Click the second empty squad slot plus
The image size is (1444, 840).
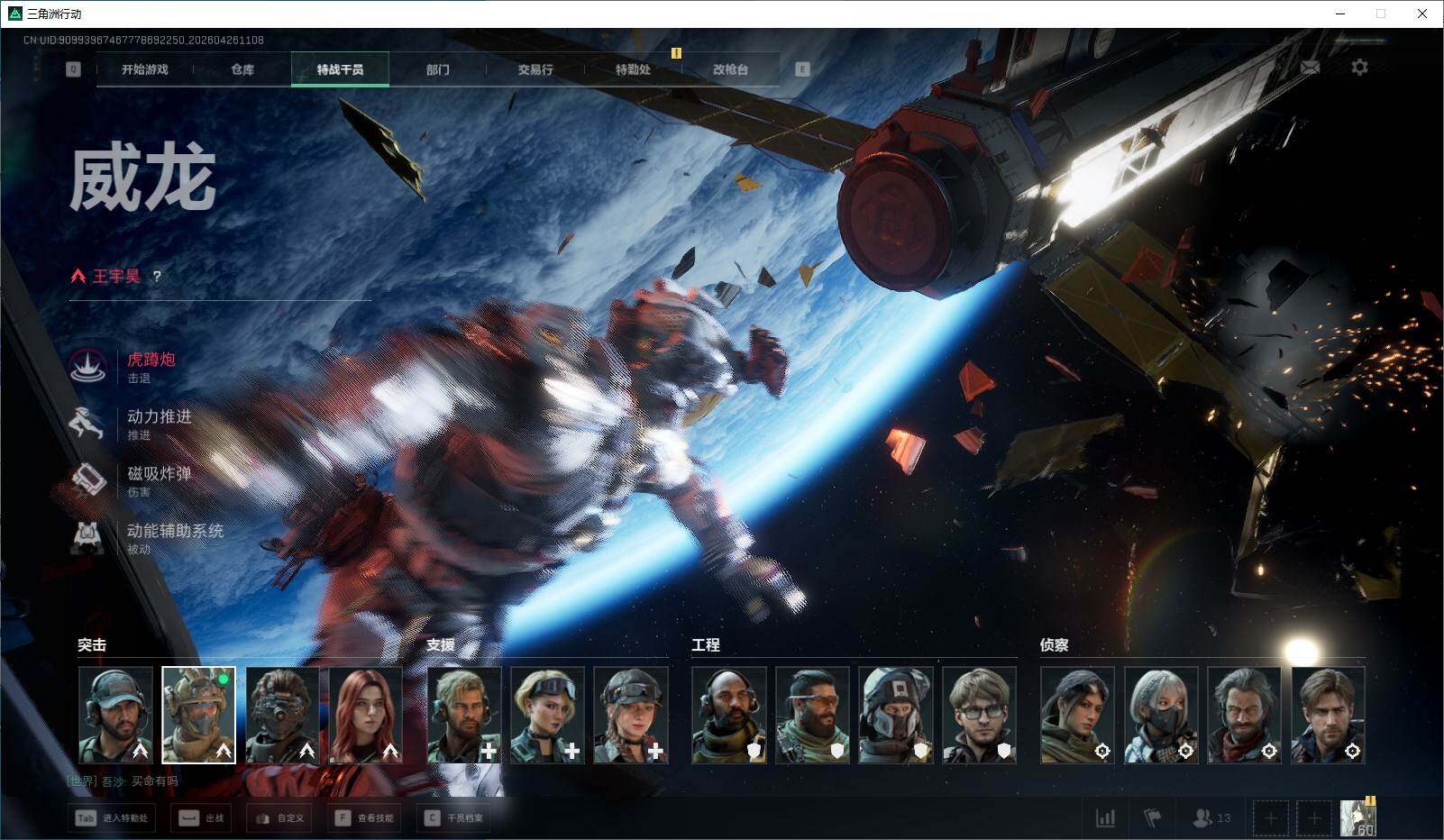[1314, 818]
